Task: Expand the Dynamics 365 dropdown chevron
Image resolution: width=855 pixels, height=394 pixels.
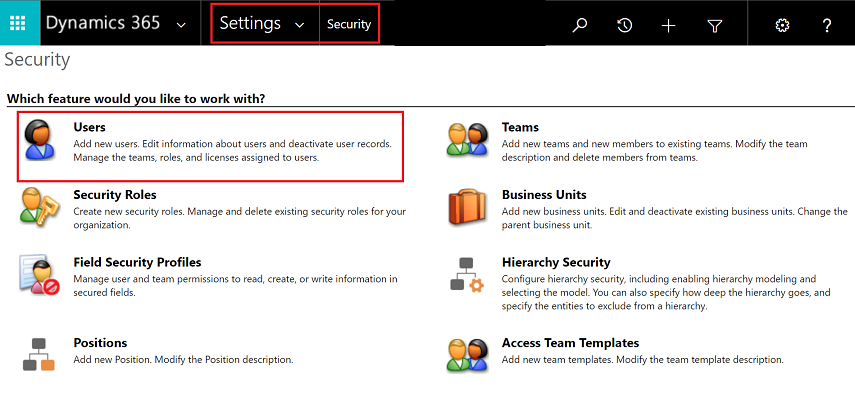Action: point(182,25)
